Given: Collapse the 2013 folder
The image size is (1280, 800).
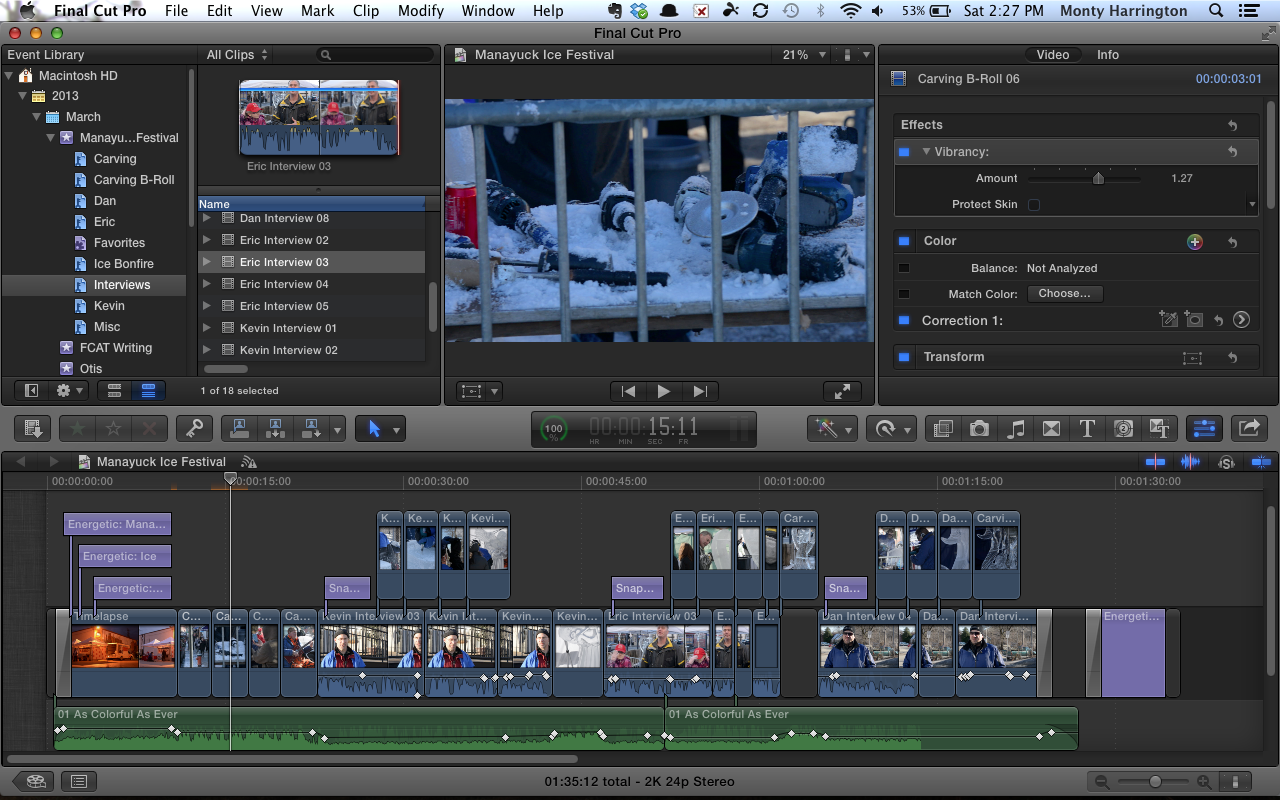Looking at the screenshot, I should [x=21, y=97].
